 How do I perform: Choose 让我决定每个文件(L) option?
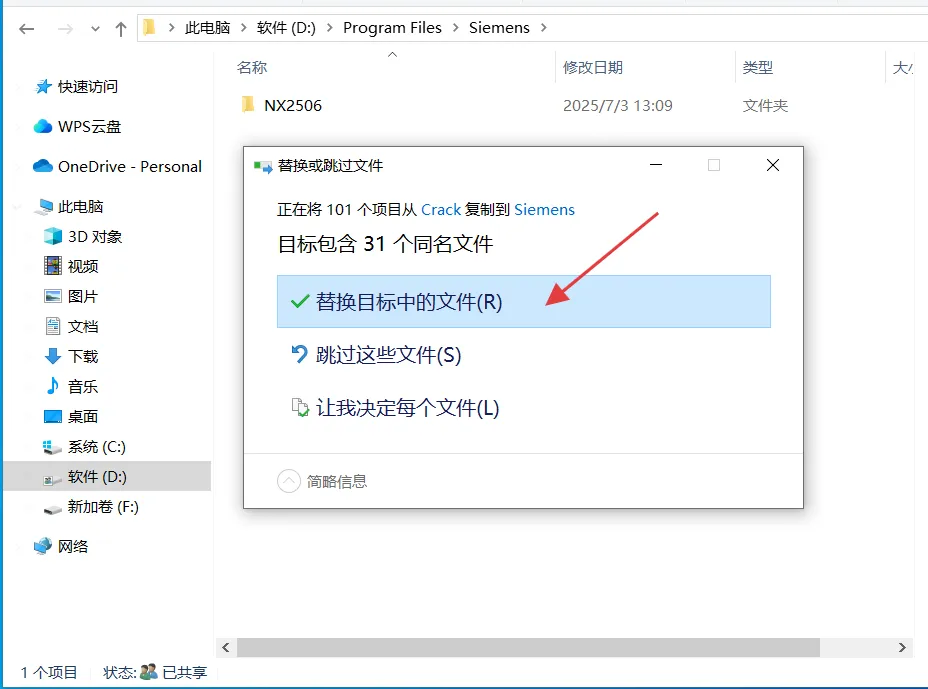pos(524,407)
